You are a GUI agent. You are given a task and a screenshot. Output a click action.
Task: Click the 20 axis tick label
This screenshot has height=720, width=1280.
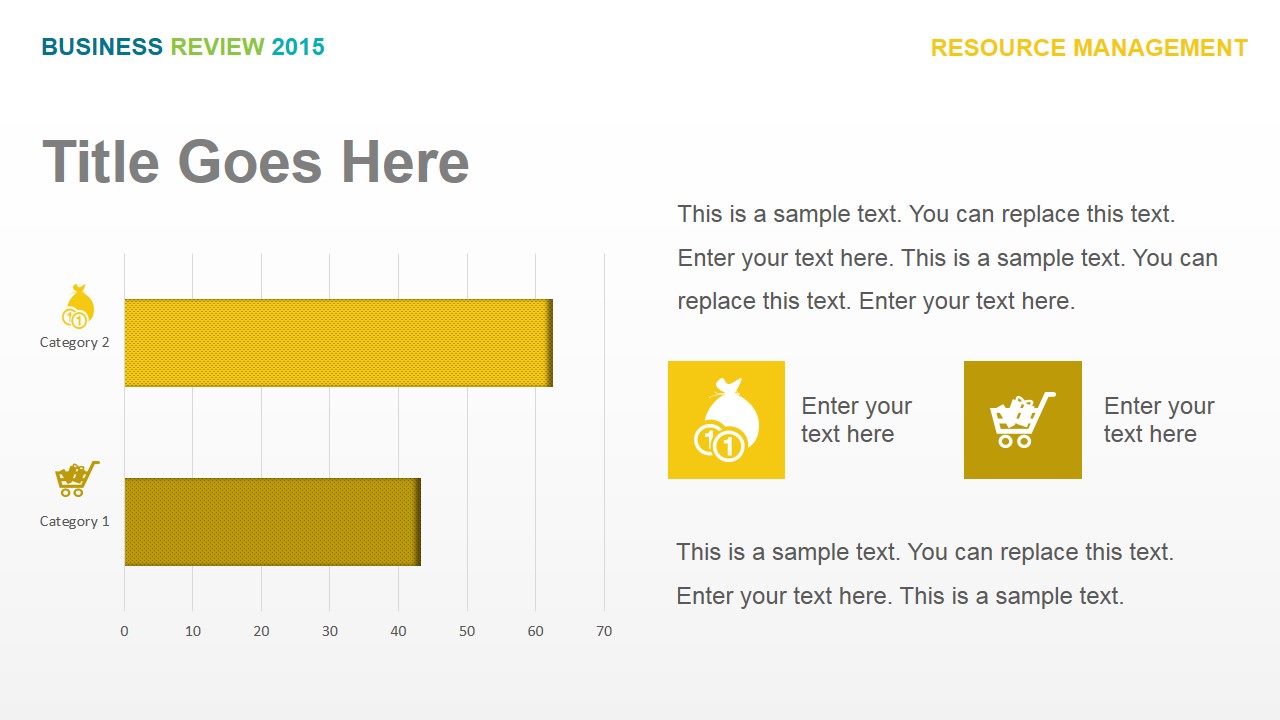coord(261,631)
